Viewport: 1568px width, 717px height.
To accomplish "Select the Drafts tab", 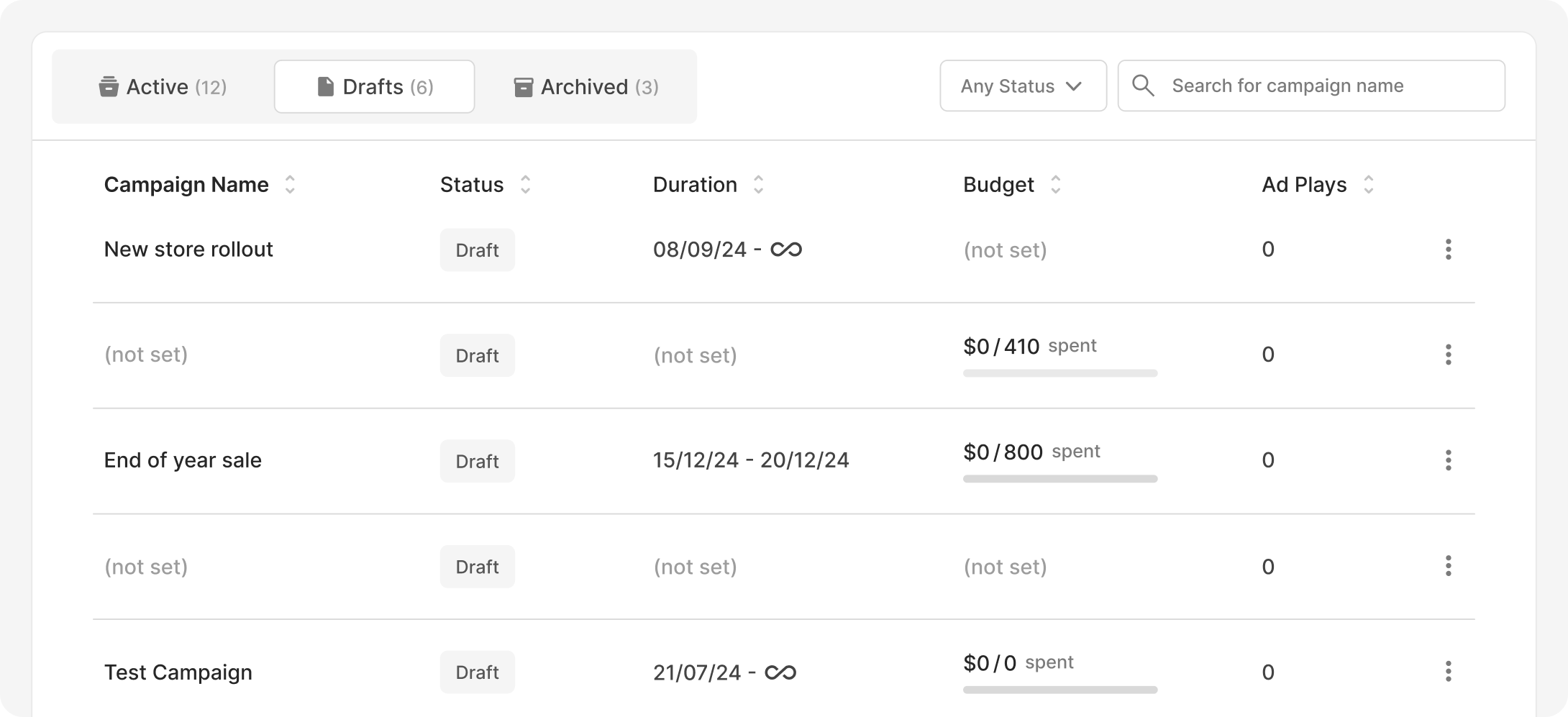I will [x=374, y=87].
